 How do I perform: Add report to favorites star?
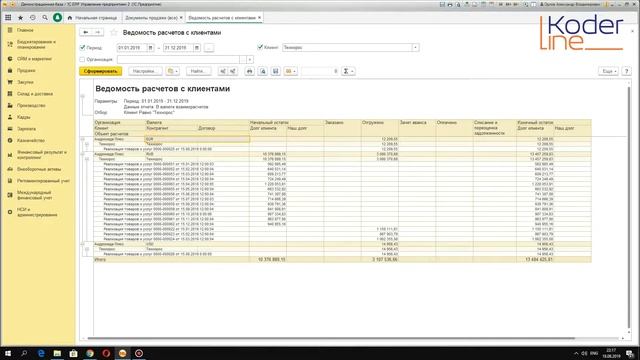coord(114,32)
